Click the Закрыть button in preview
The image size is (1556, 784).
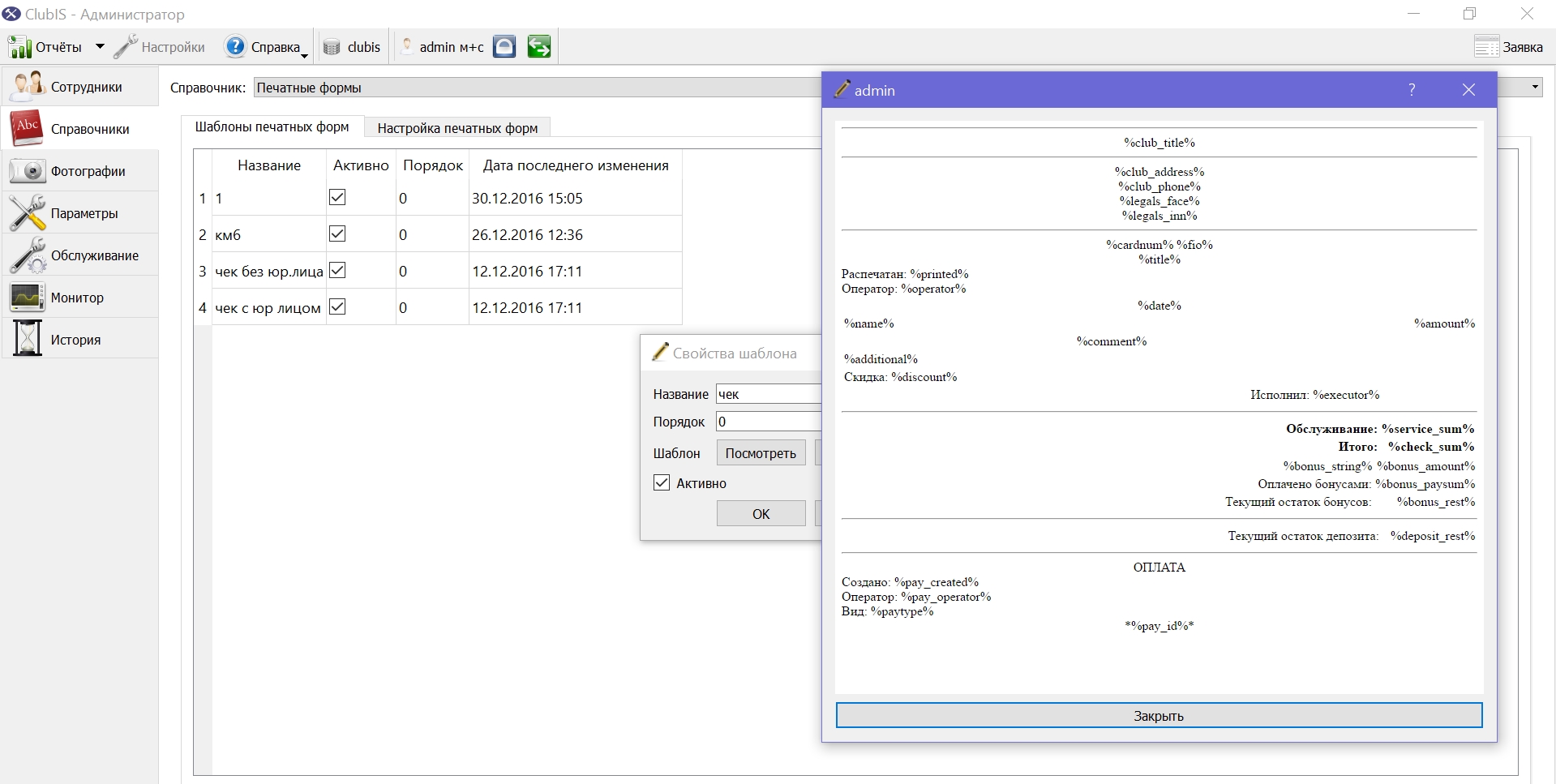(x=1159, y=715)
